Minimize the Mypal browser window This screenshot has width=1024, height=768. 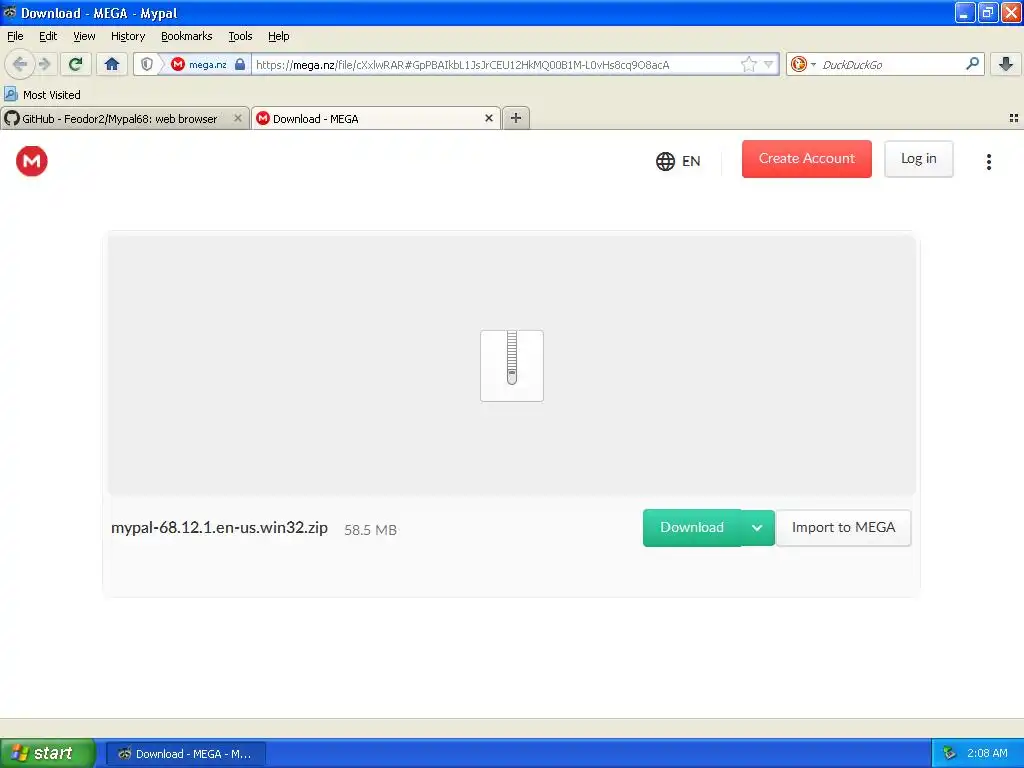click(x=964, y=12)
